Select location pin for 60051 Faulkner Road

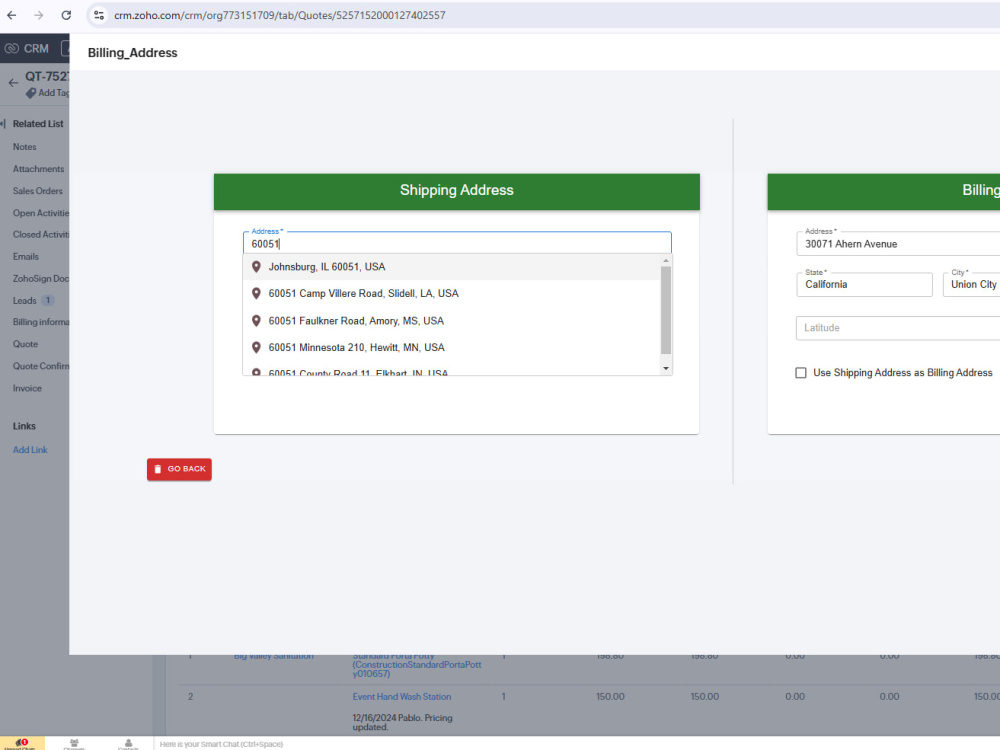point(256,321)
